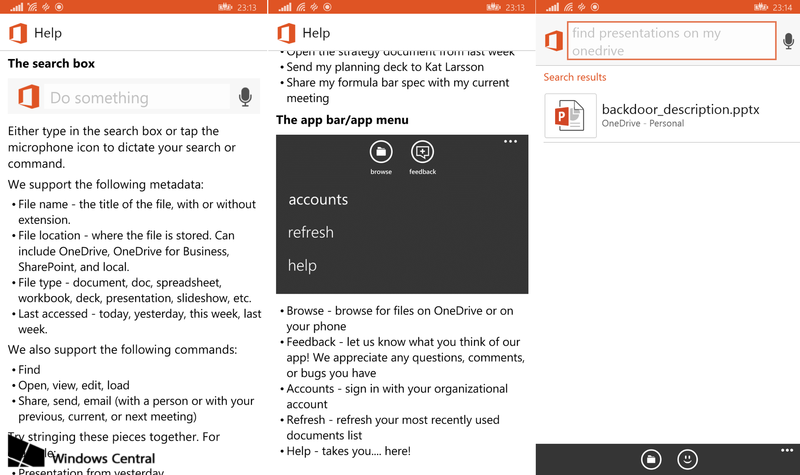Click 'Accounts - sign in' bullet
This screenshot has width=800, height=475.
tap(394, 396)
